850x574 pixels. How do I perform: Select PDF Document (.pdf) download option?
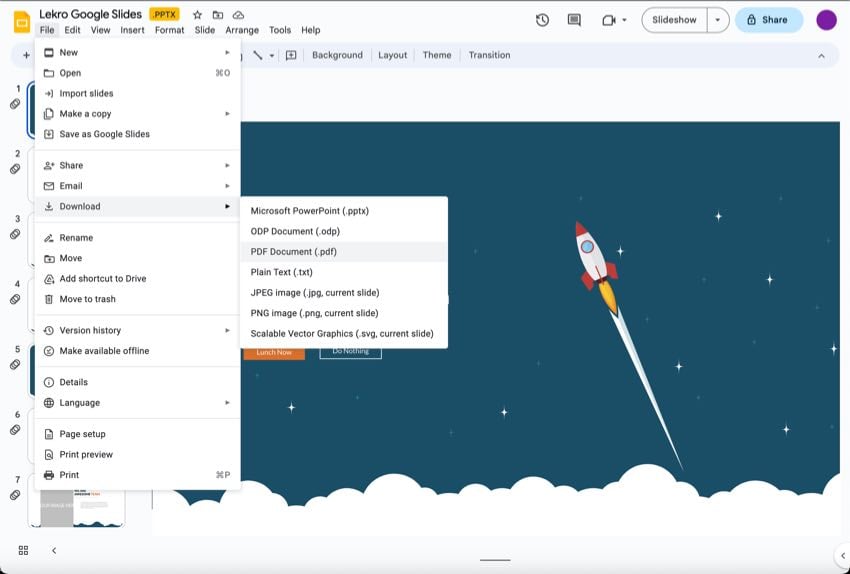(293, 252)
